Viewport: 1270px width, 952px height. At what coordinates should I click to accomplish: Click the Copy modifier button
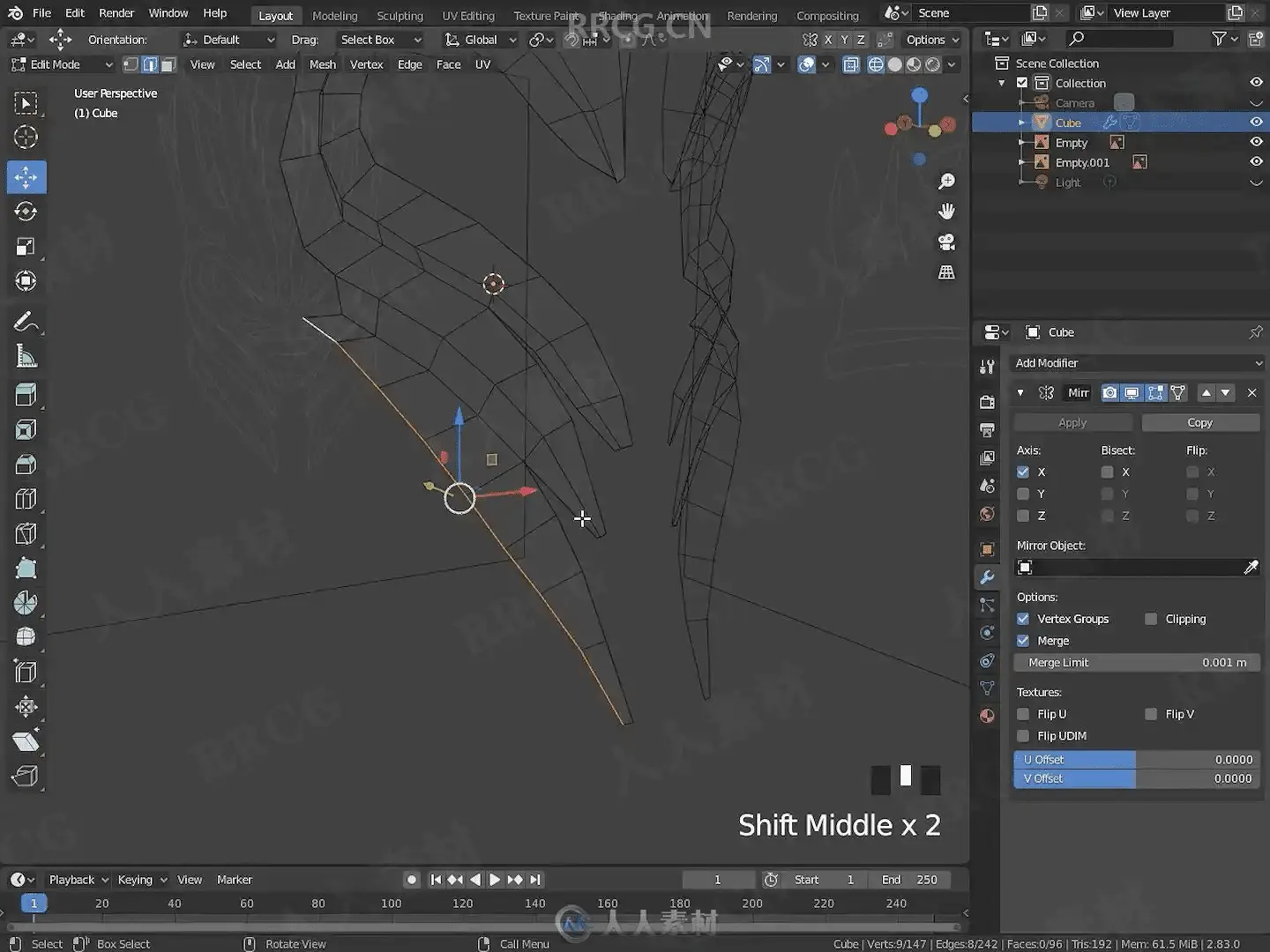(x=1199, y=423)
